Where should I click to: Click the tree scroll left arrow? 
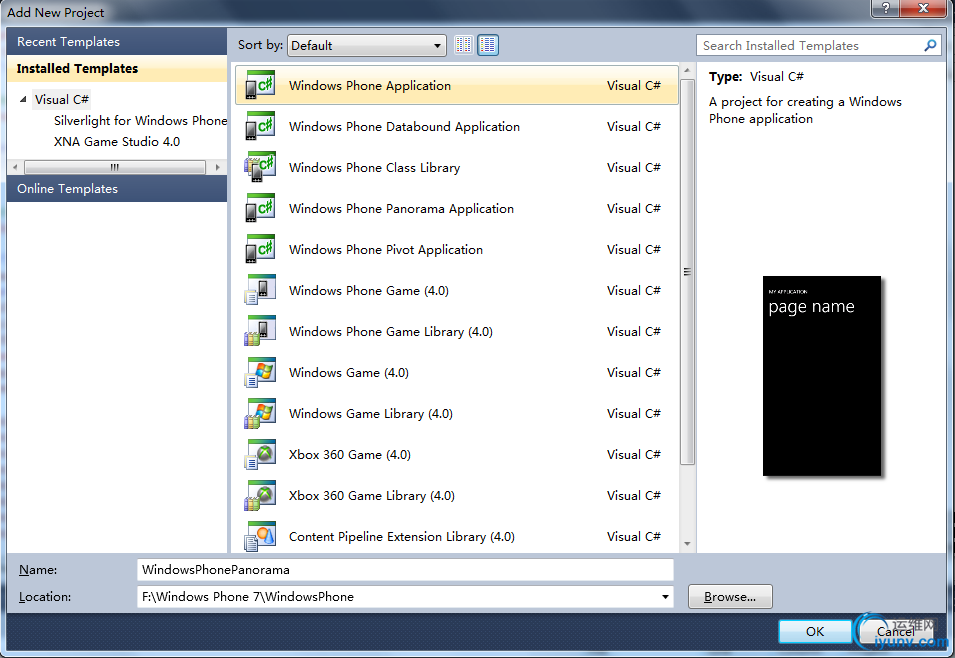coord(15,167)
